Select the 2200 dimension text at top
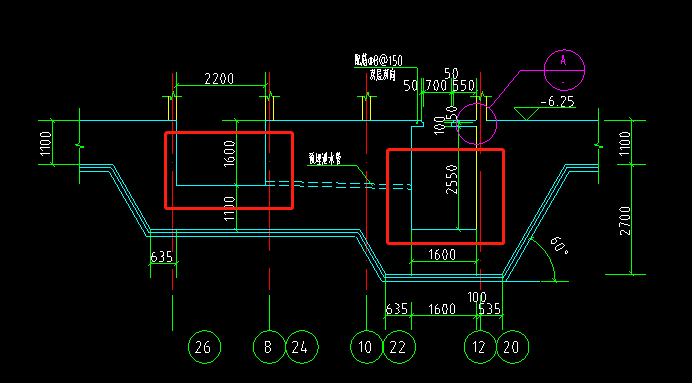 218,79
